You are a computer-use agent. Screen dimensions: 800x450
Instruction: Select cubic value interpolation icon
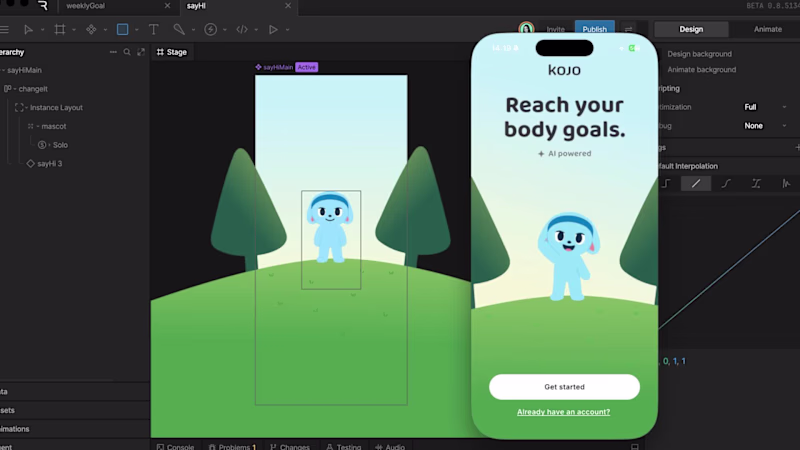pyautogui.click(x=756, y=184)
